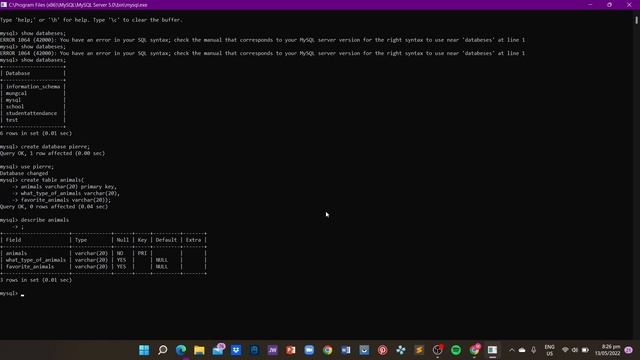Click 'studentattendance' database row
The width and height of the screenshot is (640, 360).
[31, 113]
